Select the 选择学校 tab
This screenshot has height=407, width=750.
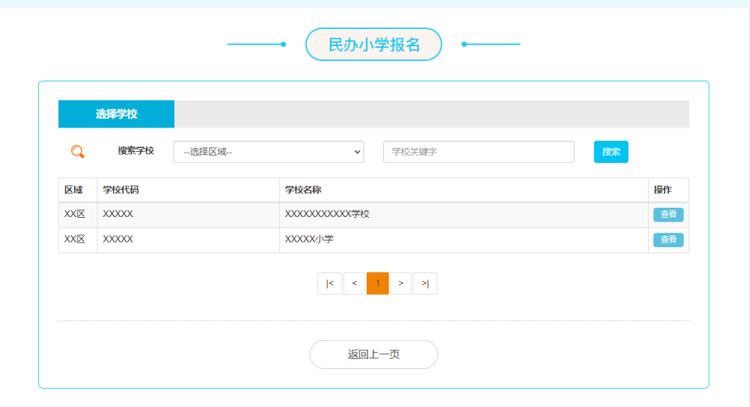click(x=116, y=114)
